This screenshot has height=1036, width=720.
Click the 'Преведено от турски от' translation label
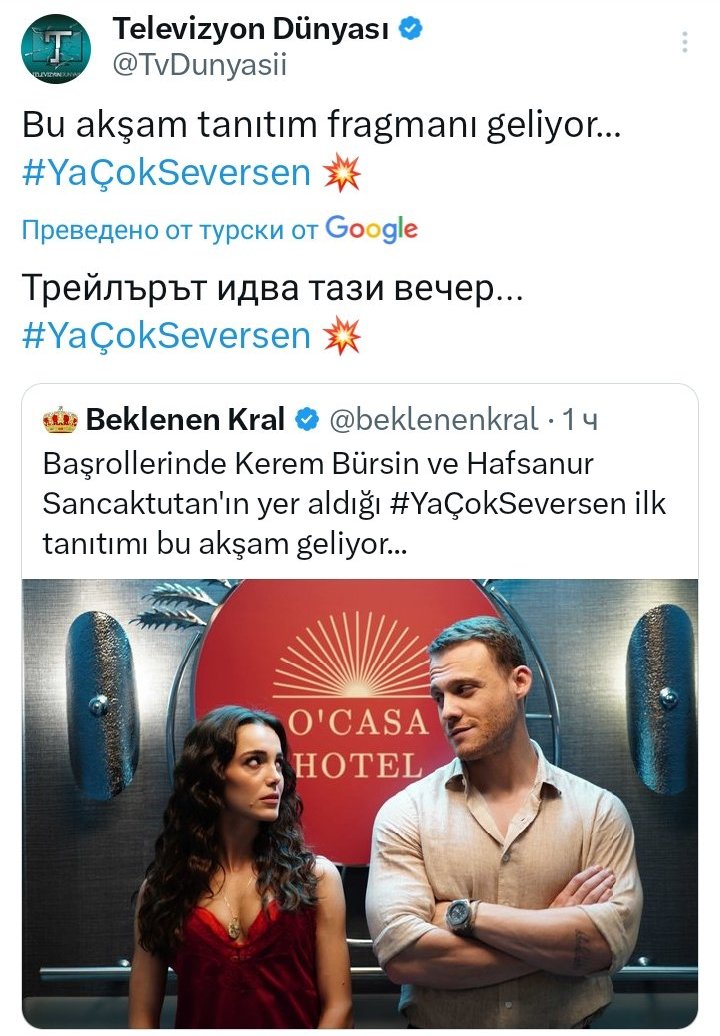(170, 230)
